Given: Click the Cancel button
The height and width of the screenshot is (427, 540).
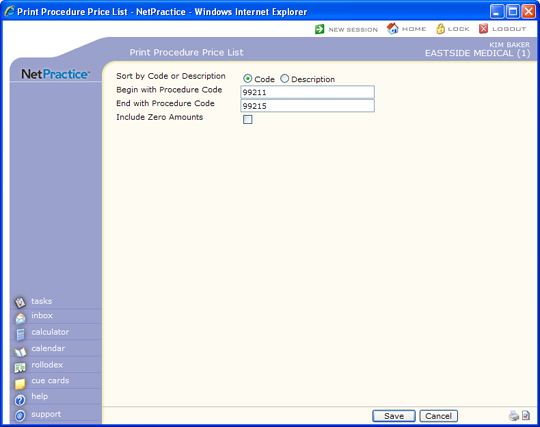Looking at the screenshot, I should click(x=438, y=416).
